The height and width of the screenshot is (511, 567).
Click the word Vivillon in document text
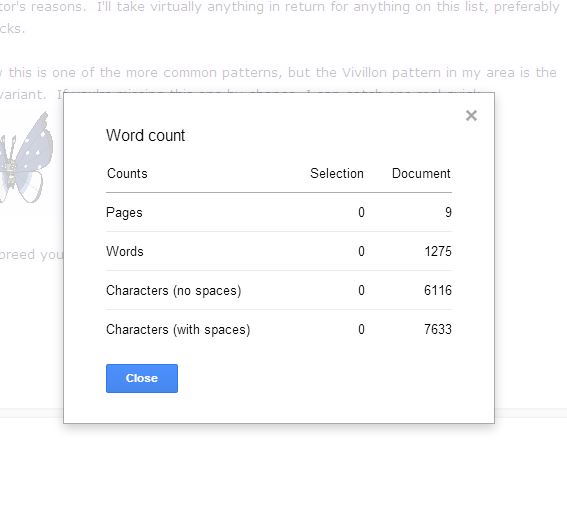[x=365, y=73]
